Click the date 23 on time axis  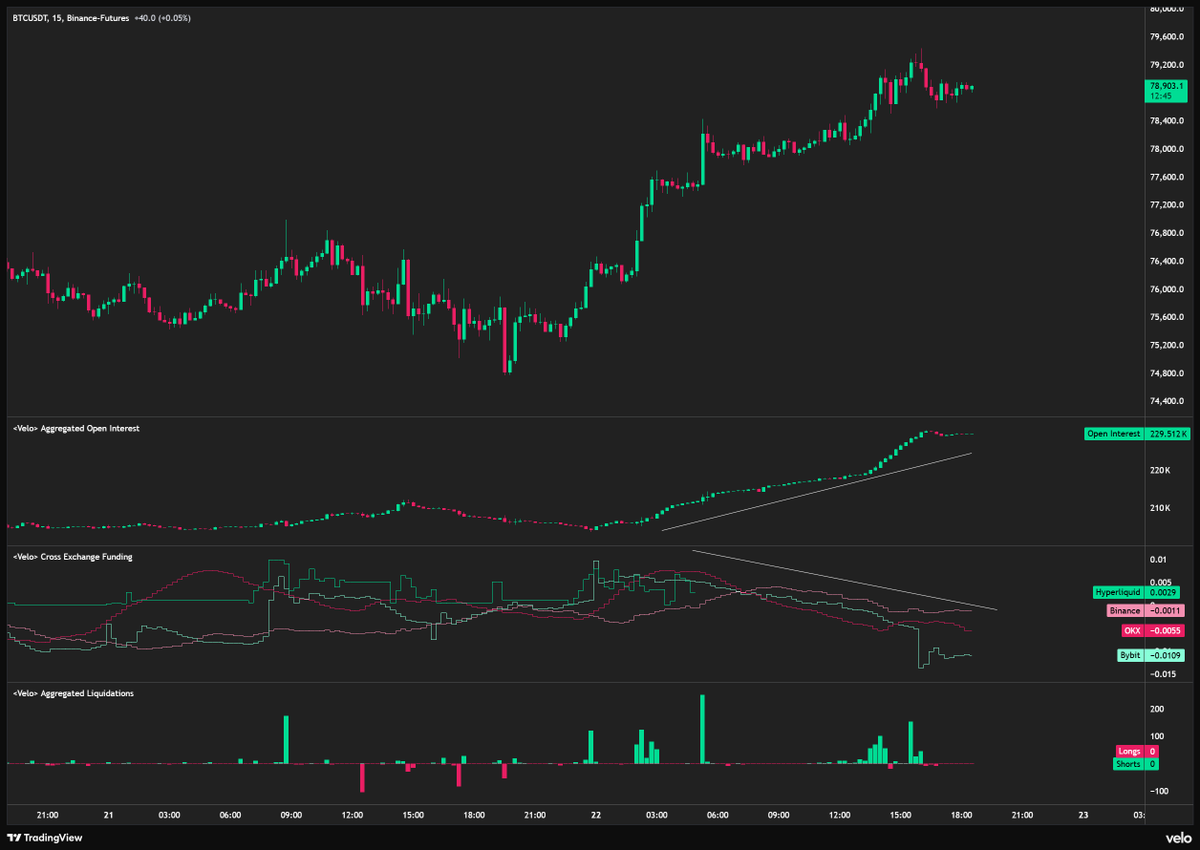[x=1083, y=815]
